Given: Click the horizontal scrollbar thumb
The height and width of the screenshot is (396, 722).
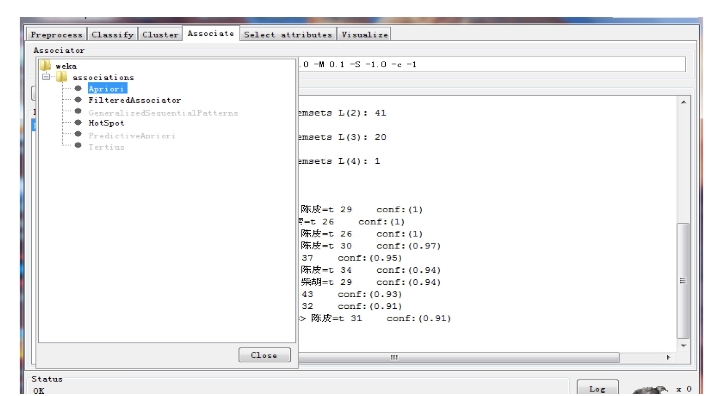Looking at the screenshot, I should (459, 357).
